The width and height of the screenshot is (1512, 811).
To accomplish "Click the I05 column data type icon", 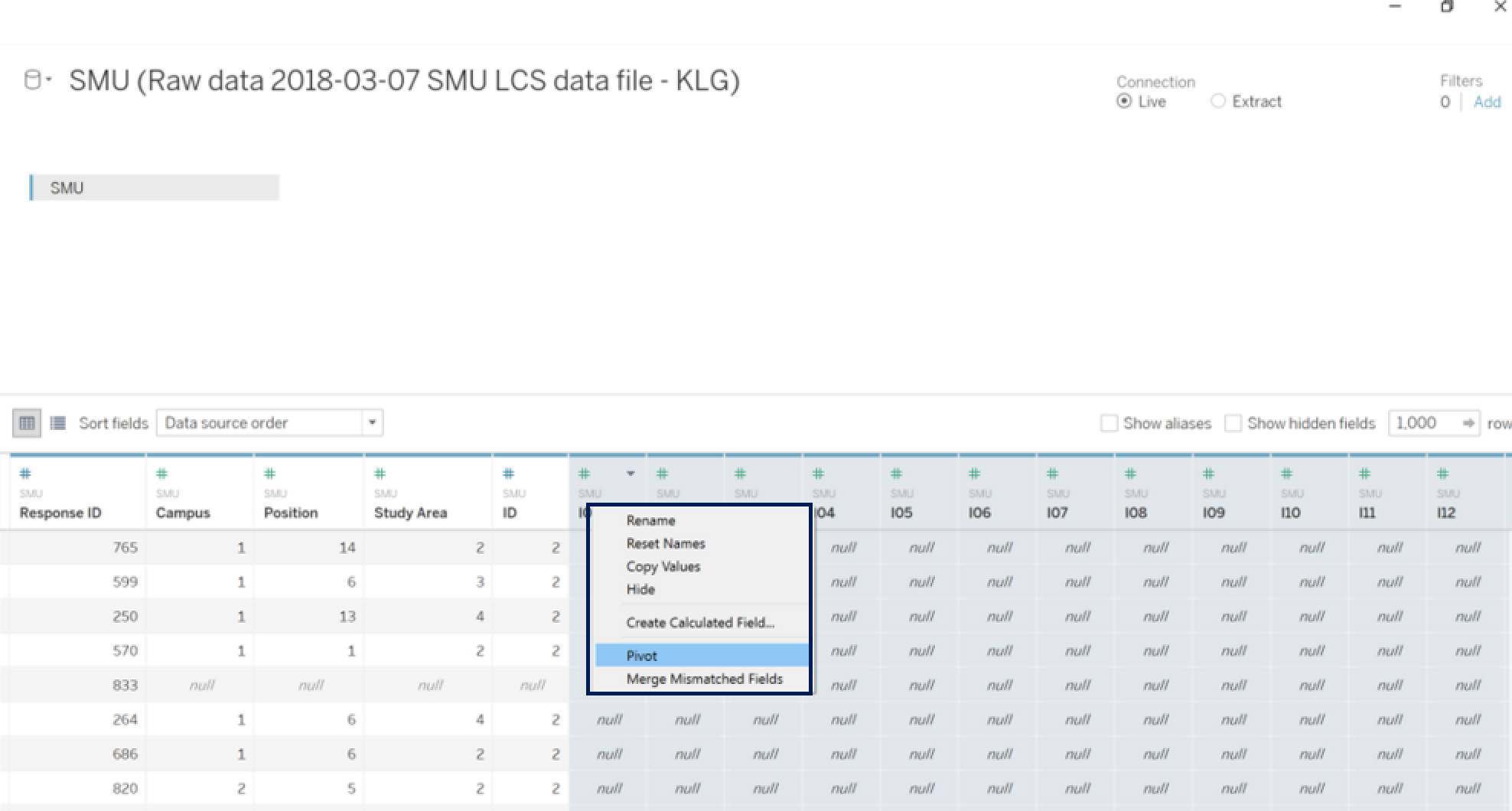I will (x=896, y=474).
